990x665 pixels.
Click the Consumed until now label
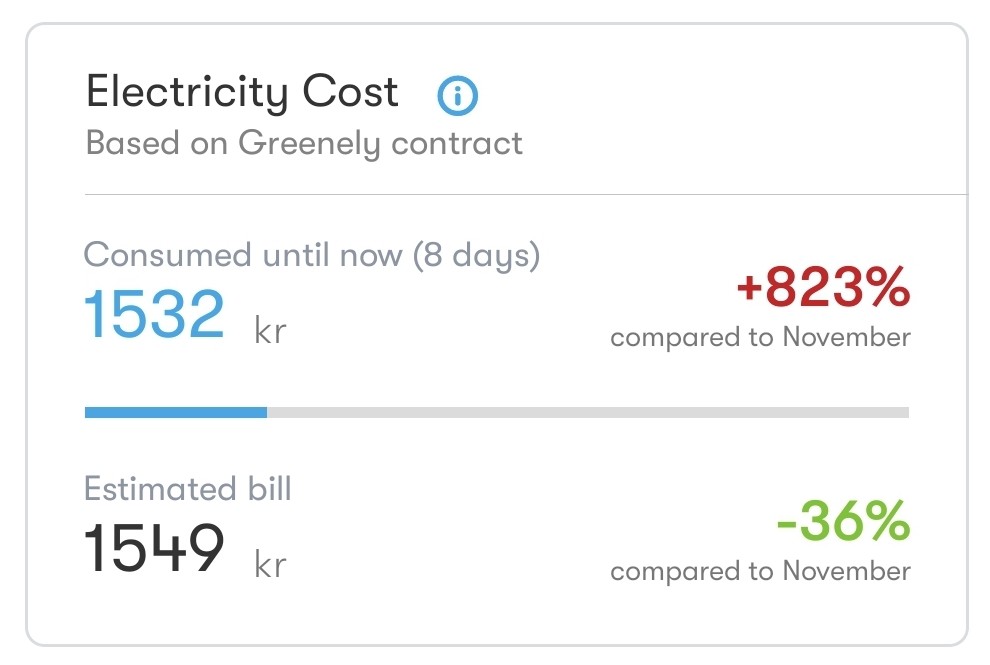[x=246, y=255]
